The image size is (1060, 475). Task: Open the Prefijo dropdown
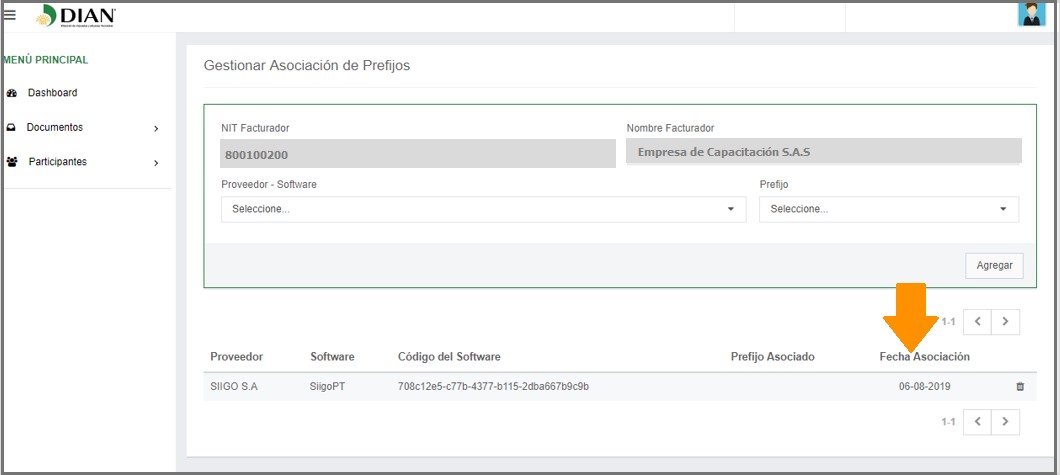point(888,209)
